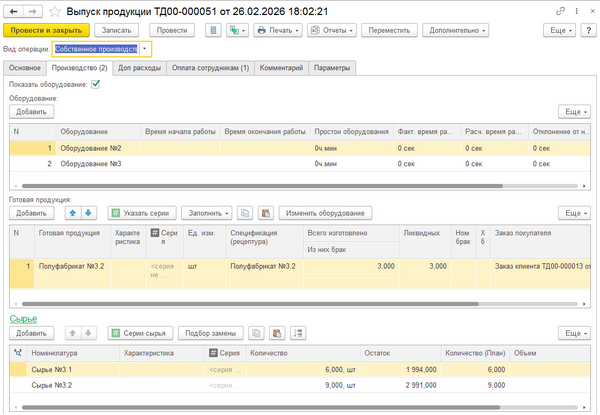Move finished product row down

point(87,213)
